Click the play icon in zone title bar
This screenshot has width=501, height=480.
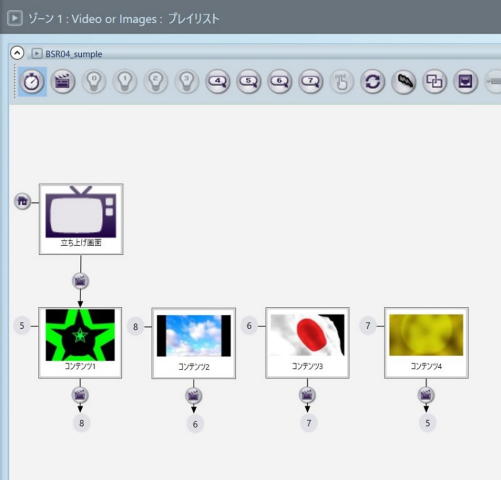(15, 18)
